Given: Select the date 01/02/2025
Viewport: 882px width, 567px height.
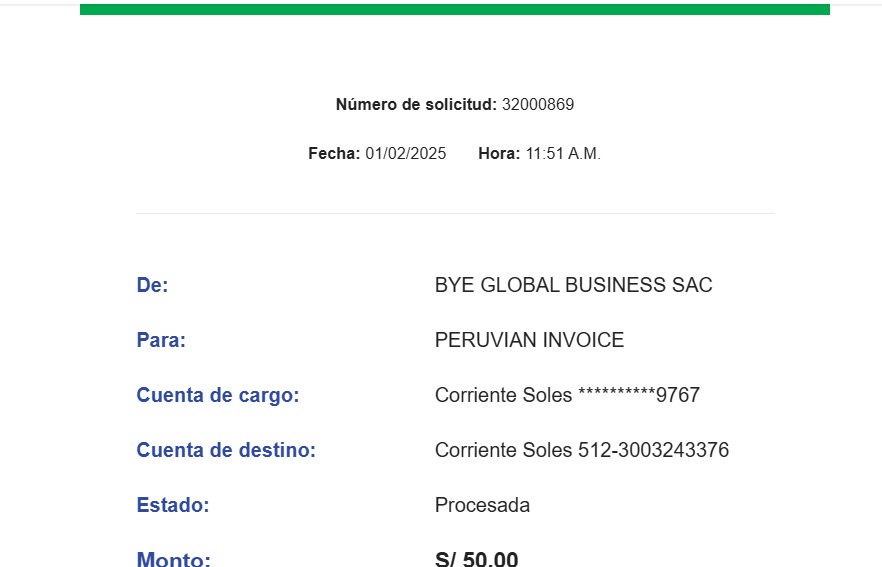Looking at the screenshot, I should pos(406,154).
